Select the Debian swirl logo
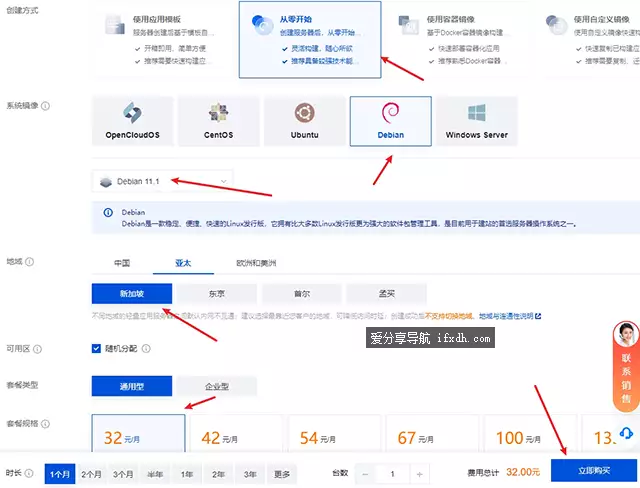This screenshot has height=488, width=640. click(390, 112)
